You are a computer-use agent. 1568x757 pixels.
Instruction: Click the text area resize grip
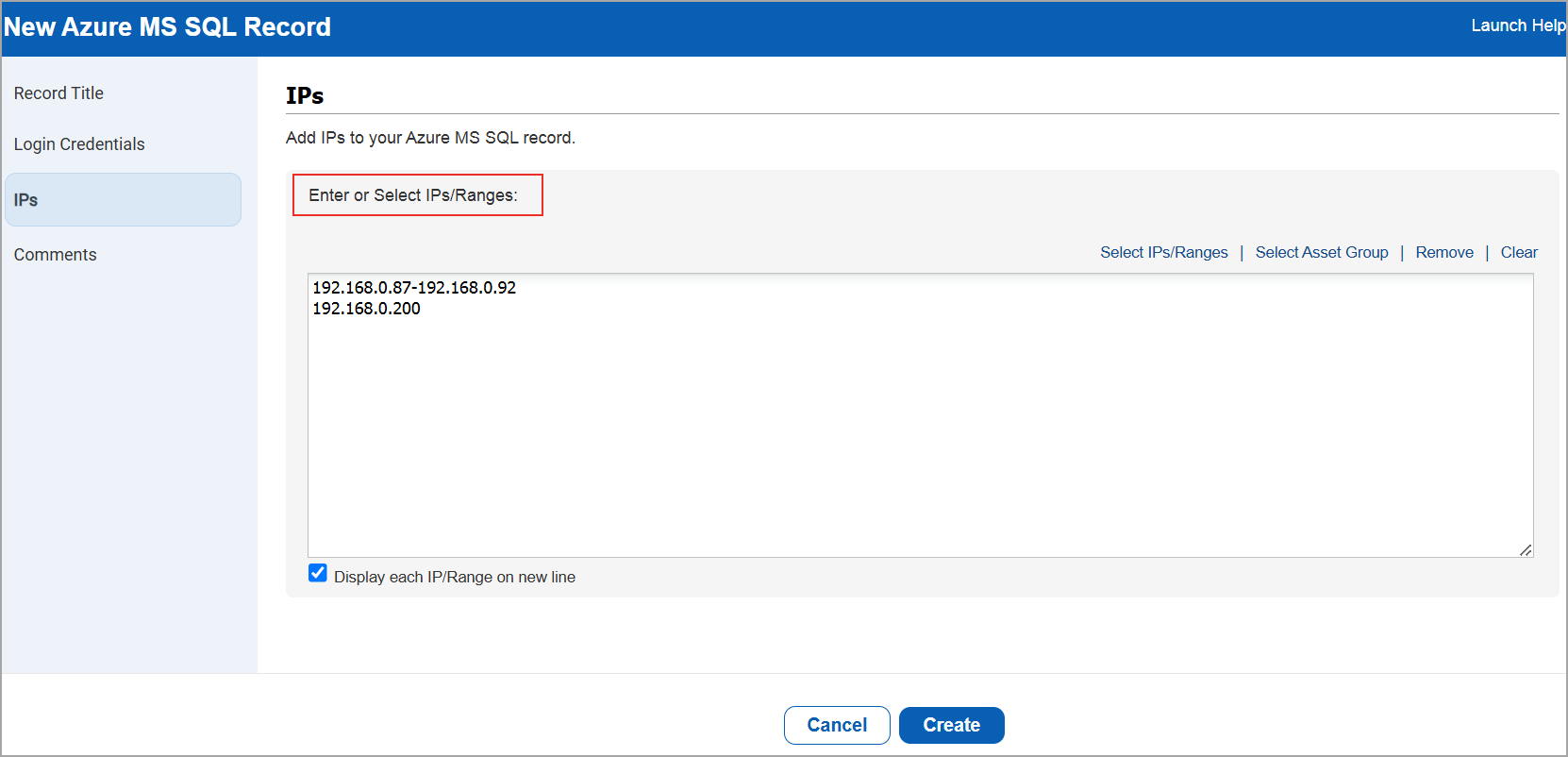point(1526,549)
